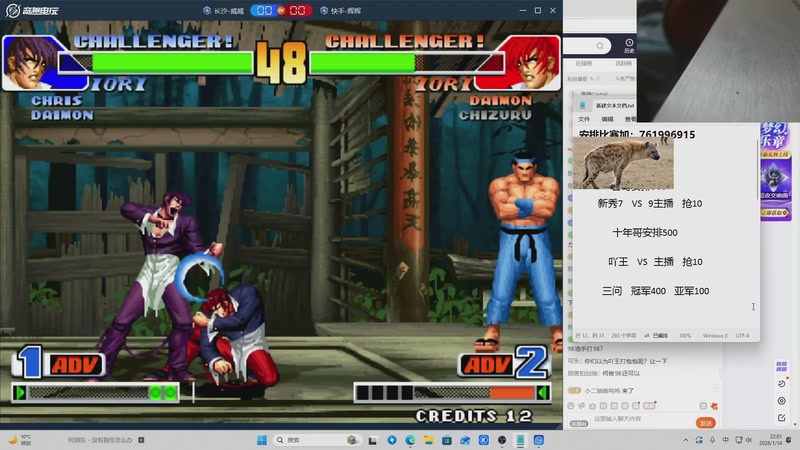Click the 发送 send button in chat
This screenshot has height=450, width=800.
706,423
